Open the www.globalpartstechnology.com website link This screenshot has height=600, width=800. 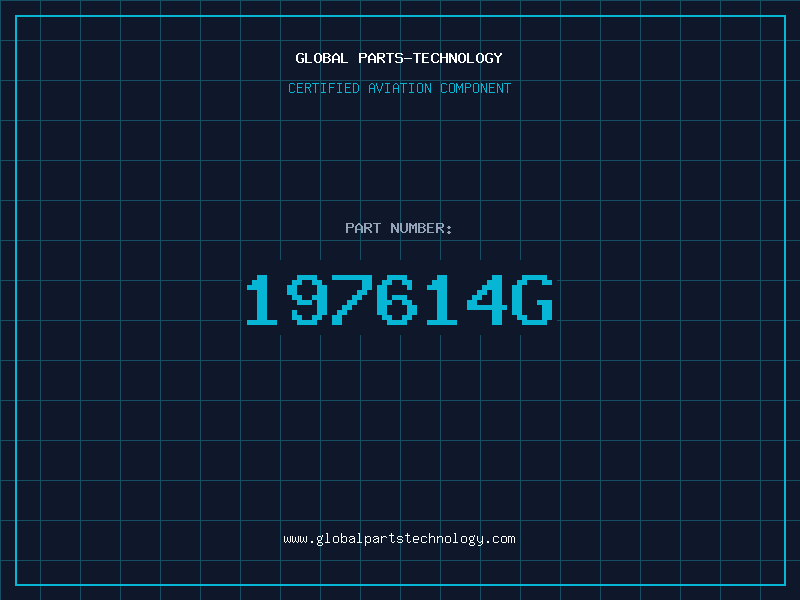(399, 539)
